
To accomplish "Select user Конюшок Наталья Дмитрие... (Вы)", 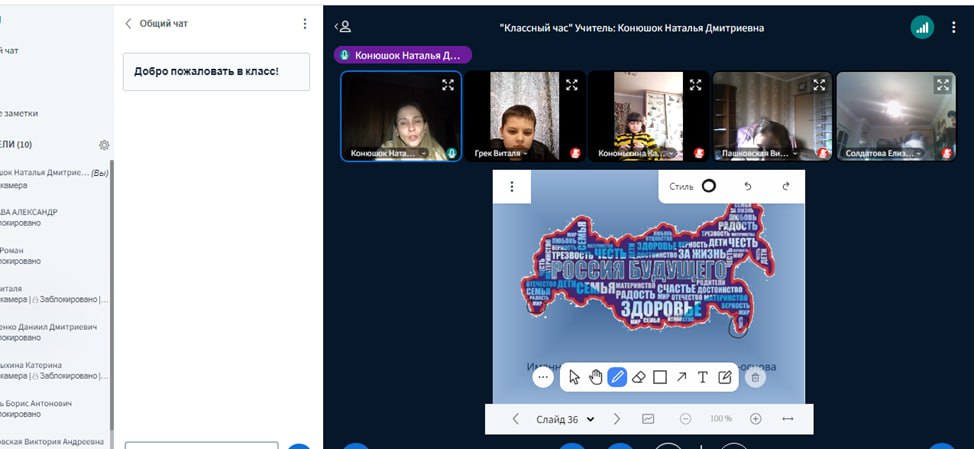I will [x=55, y=179].
